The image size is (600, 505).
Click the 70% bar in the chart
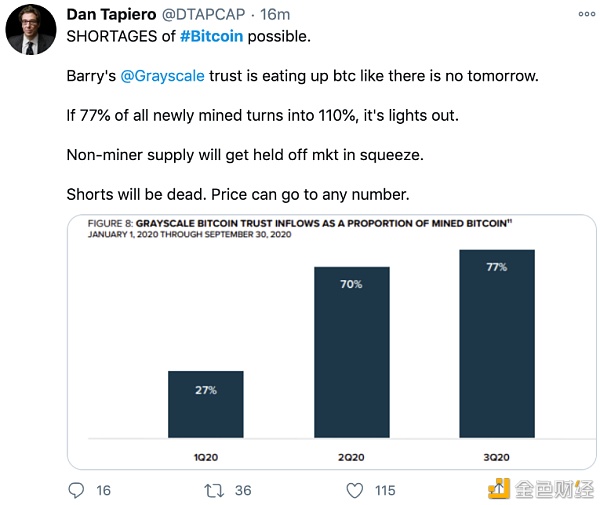point(351,352)
